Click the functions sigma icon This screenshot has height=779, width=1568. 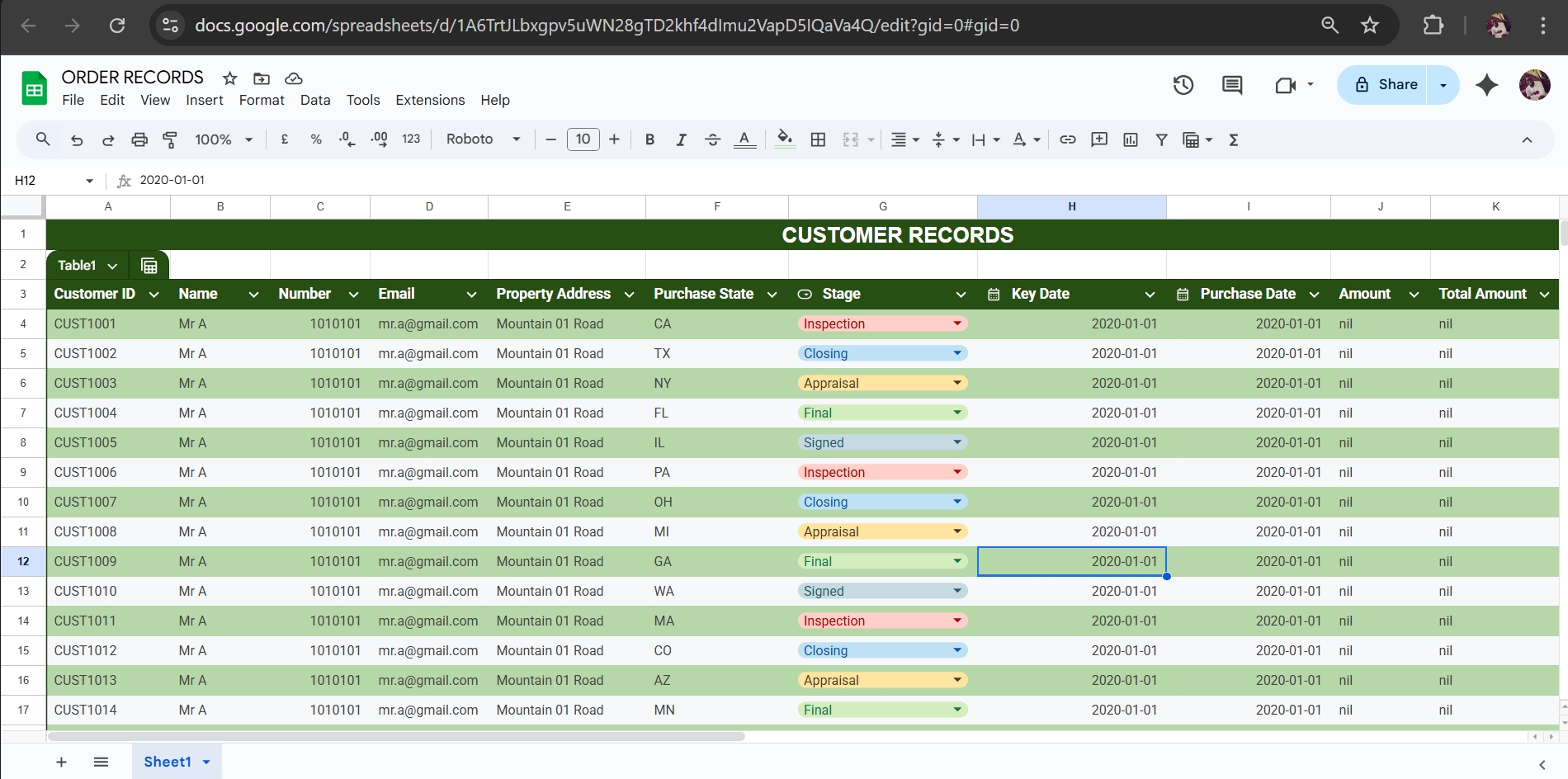(1234, 139)
